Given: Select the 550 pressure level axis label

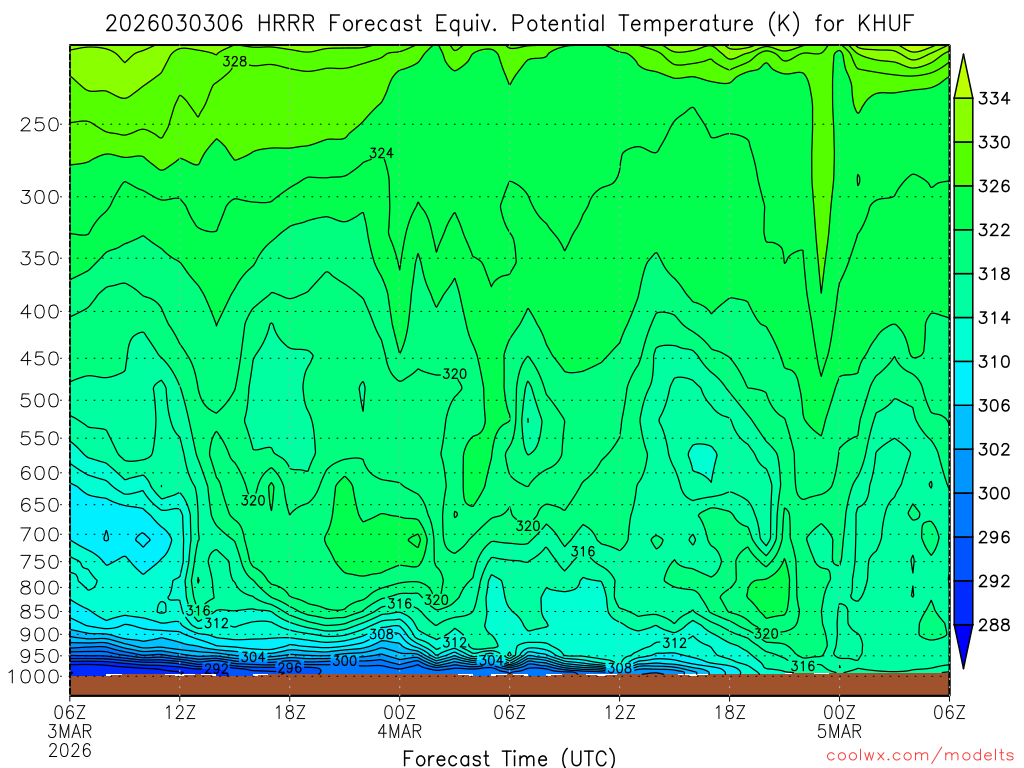Looking at the screenshot, I should pos(40,438).
